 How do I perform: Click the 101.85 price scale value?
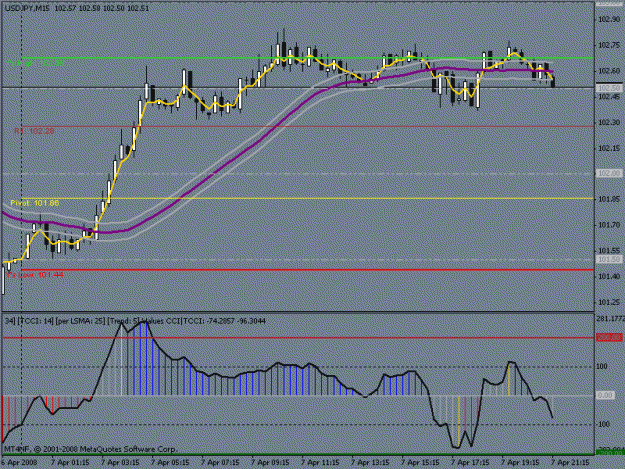point(609,199)
